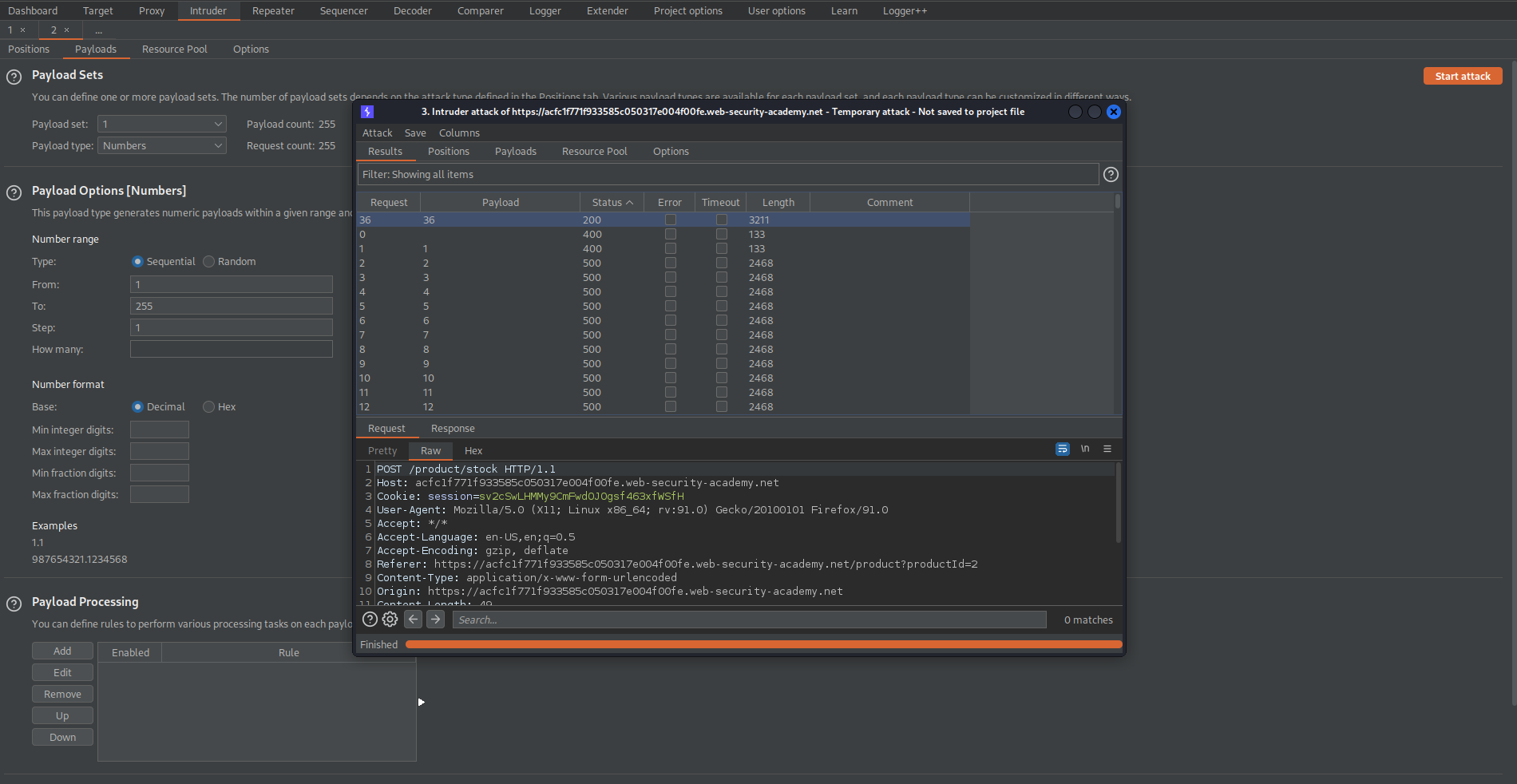
Task: Sort results by Status column
Action: tap(612, 203)
